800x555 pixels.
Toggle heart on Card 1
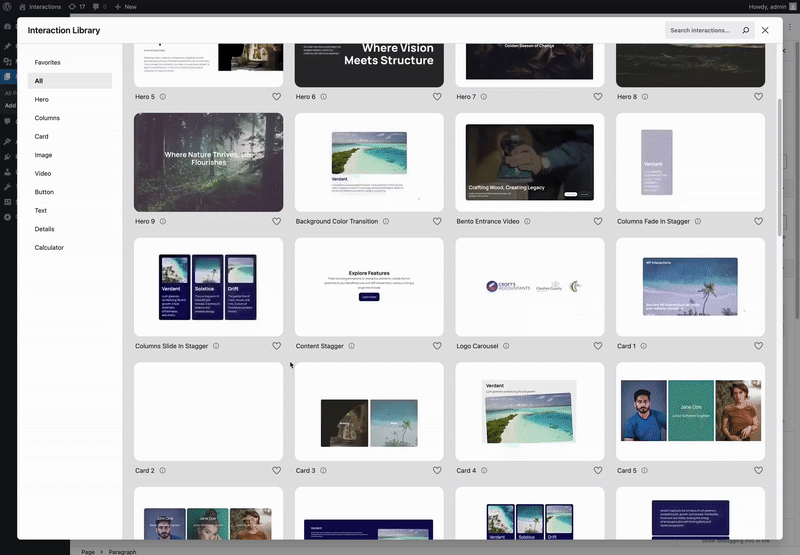pyautogui.click(x=759, y=346)
